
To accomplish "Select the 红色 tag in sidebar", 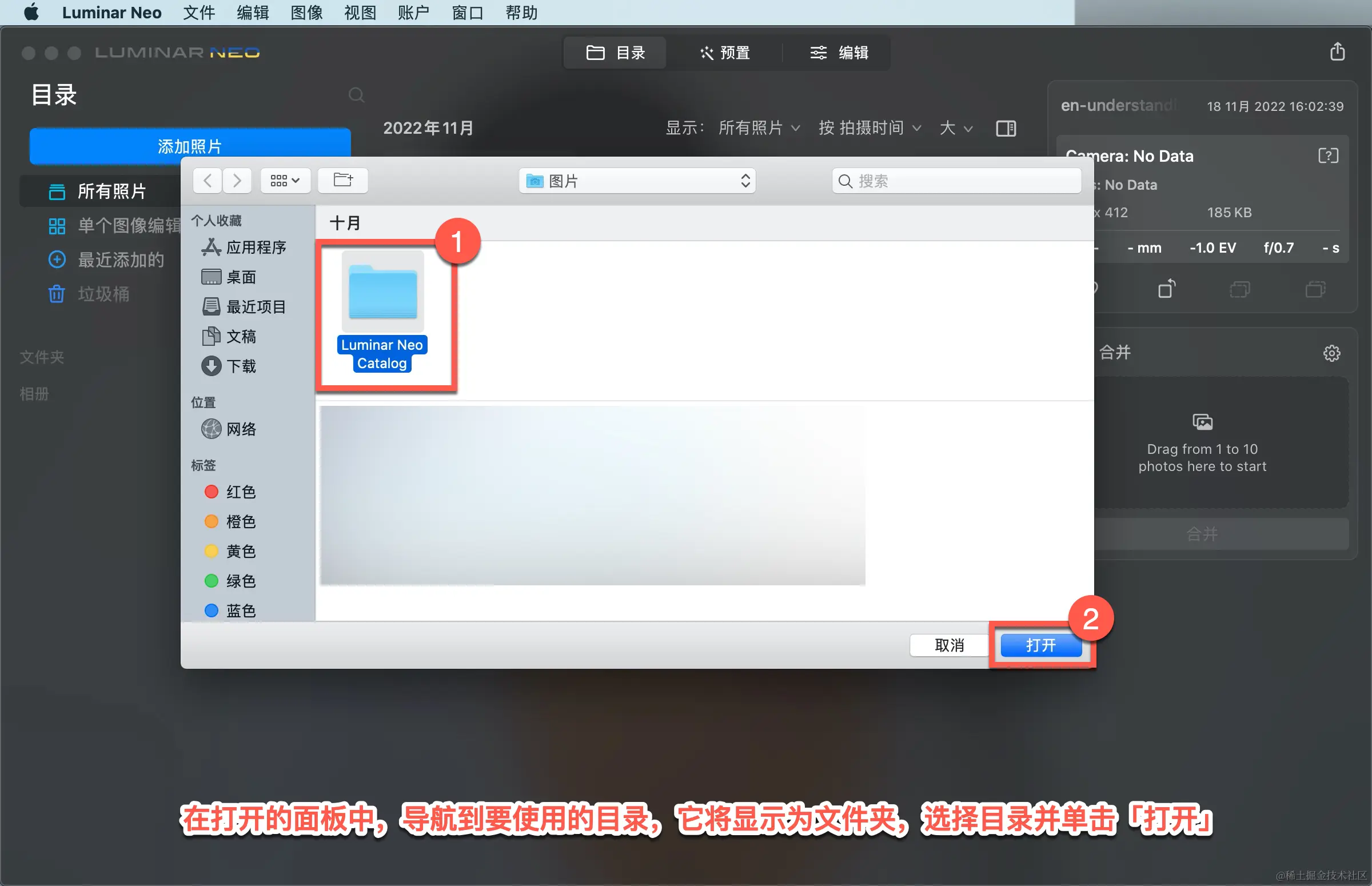I will [x=240, y=492].
